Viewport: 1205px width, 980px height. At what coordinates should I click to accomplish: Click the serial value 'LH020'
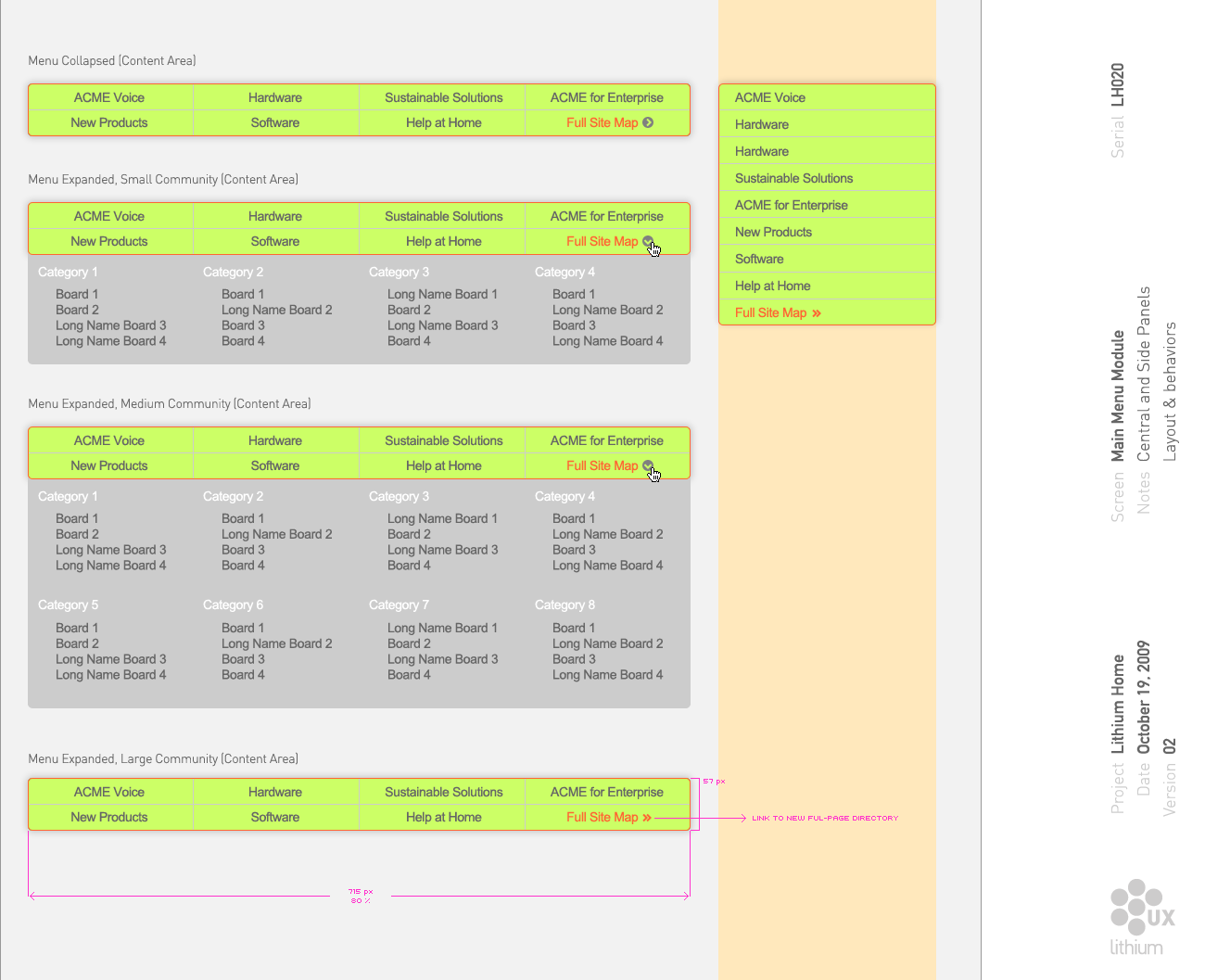tap(1118, 84)
